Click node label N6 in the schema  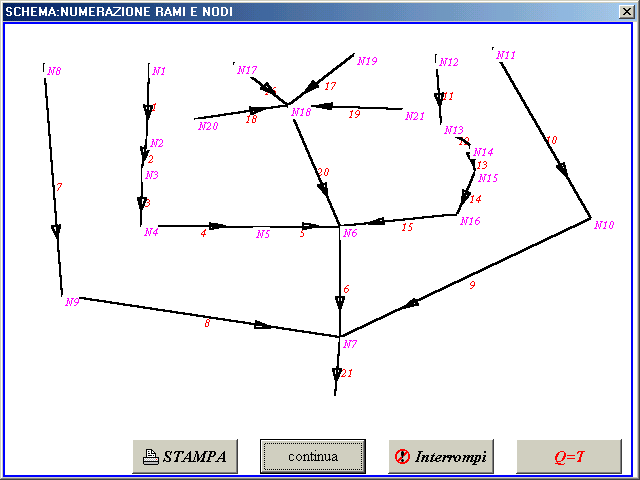350,234
